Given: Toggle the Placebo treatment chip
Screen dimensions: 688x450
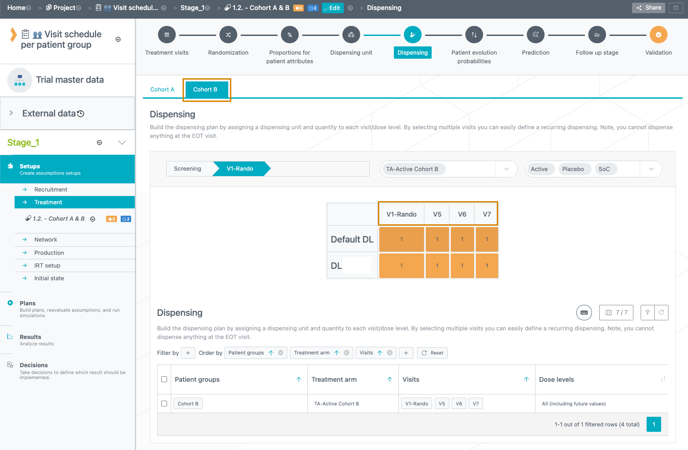Looking at the screenshot, I should pyautogui.click(x=573, y=169).
